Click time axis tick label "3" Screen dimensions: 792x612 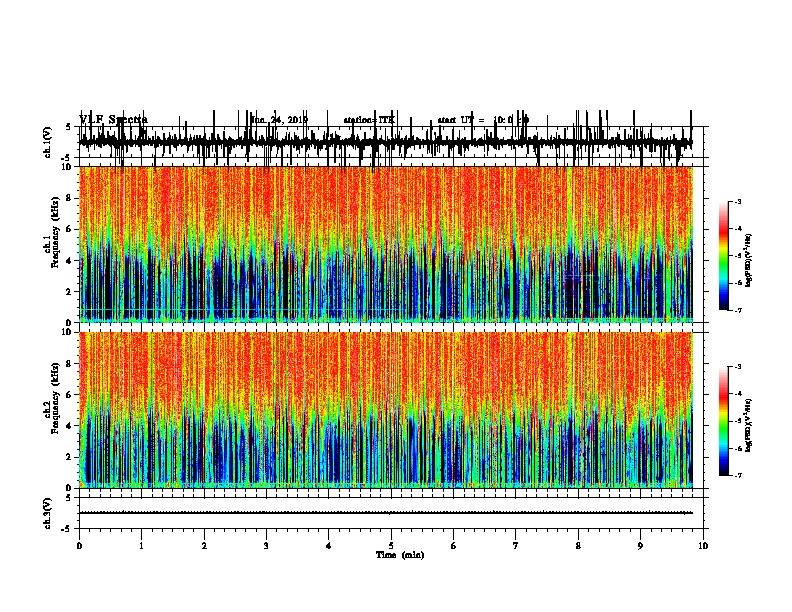point(266,546)
